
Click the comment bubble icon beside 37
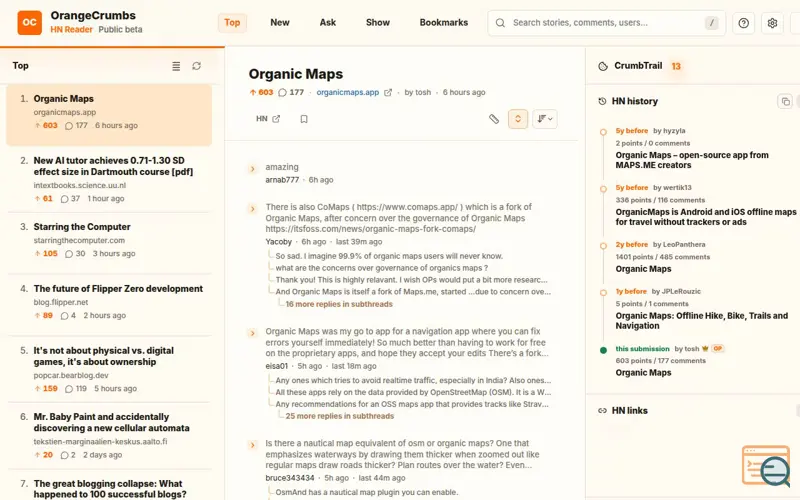64,199
